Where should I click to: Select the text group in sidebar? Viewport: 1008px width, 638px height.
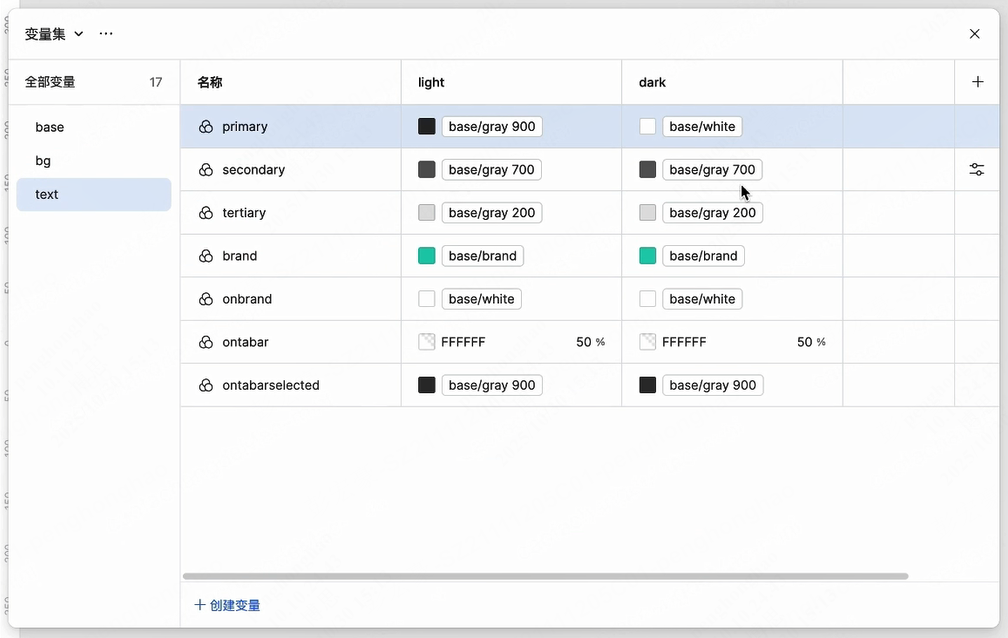pos(47,195)
